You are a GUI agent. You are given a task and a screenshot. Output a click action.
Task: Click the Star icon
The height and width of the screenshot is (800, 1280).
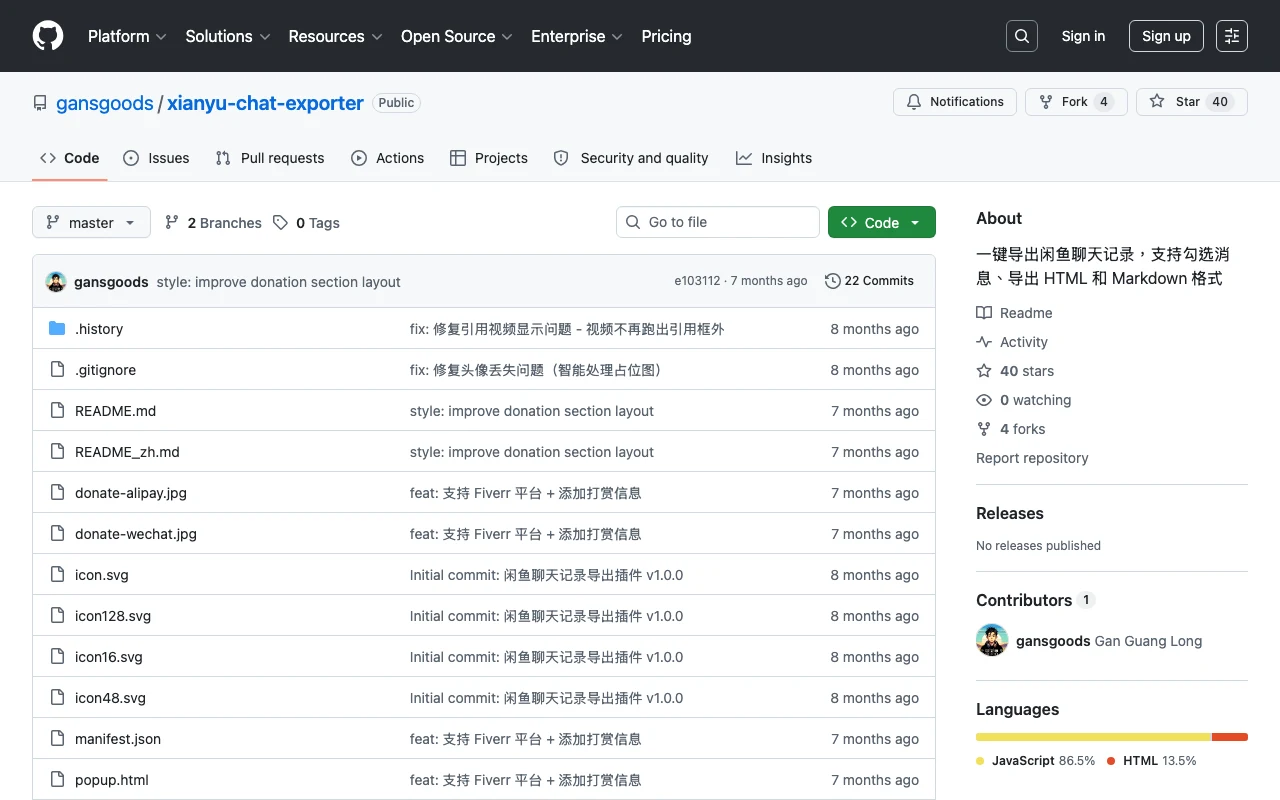point(1157,102)
